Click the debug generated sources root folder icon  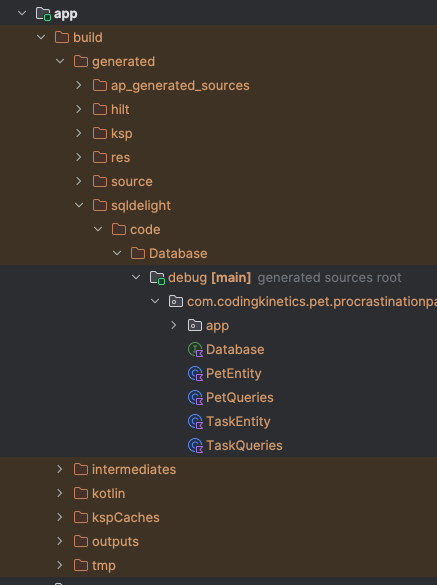coord(157,278)
